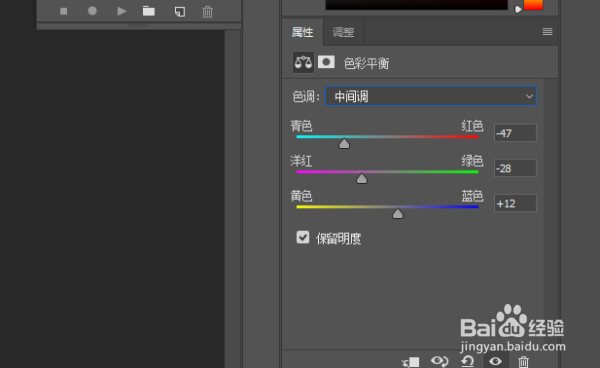This screenshot has height=368, width=600.
Task: Select the layer mask icon
Action: pos(326,62)
